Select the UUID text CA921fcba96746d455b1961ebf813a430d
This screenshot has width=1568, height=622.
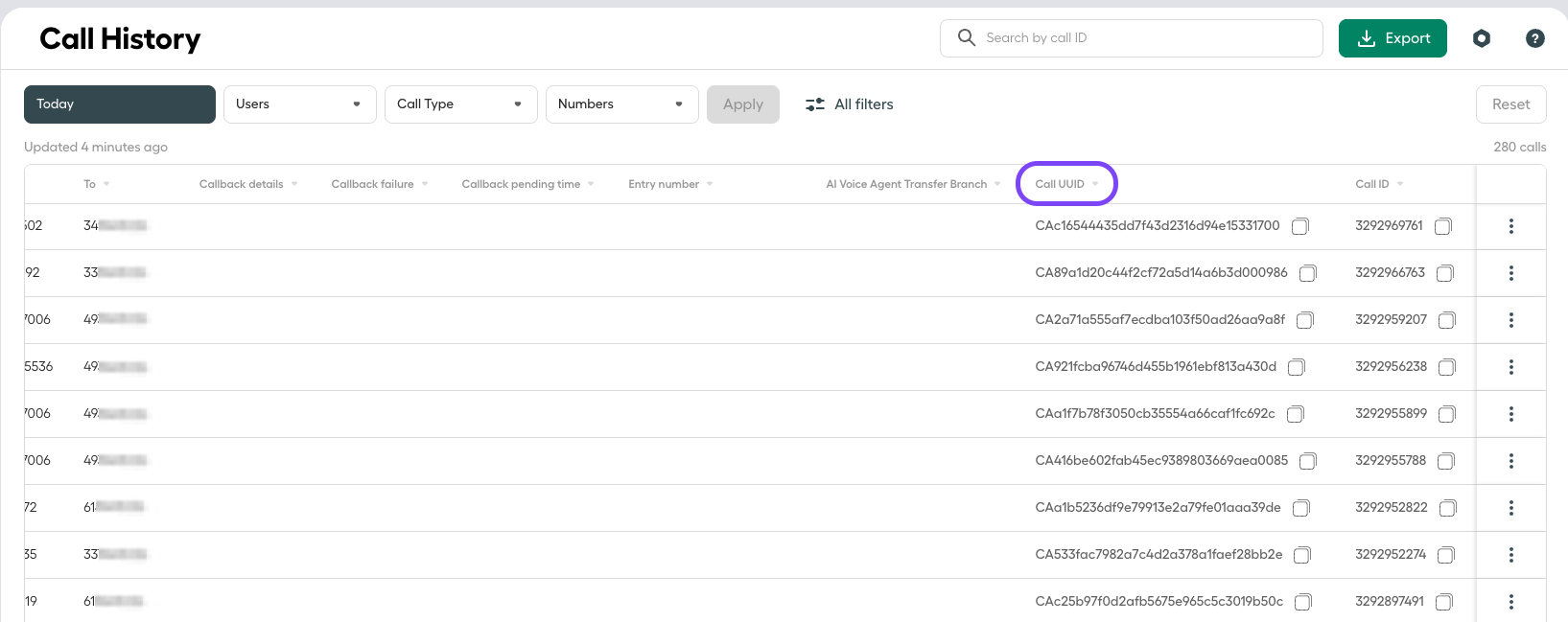[1156, 367]
